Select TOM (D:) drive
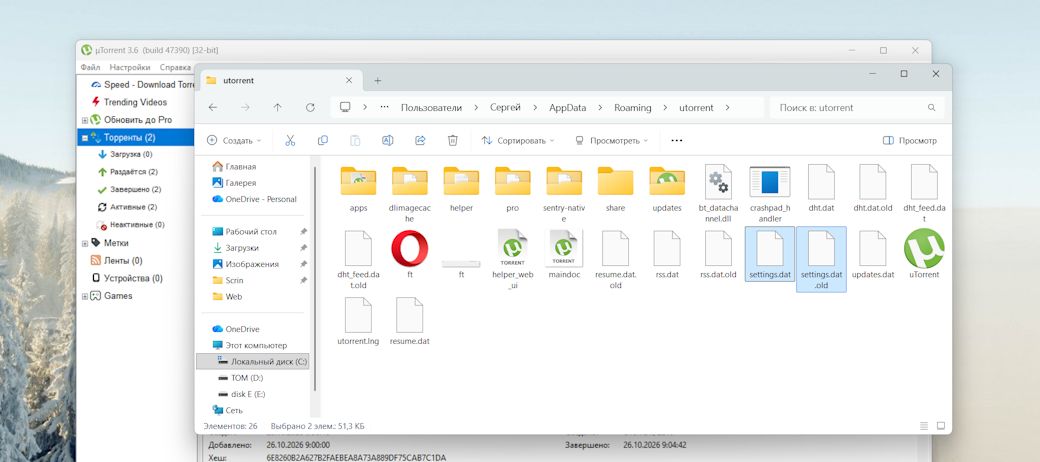The image size is (1040, 462). (239, 378)
